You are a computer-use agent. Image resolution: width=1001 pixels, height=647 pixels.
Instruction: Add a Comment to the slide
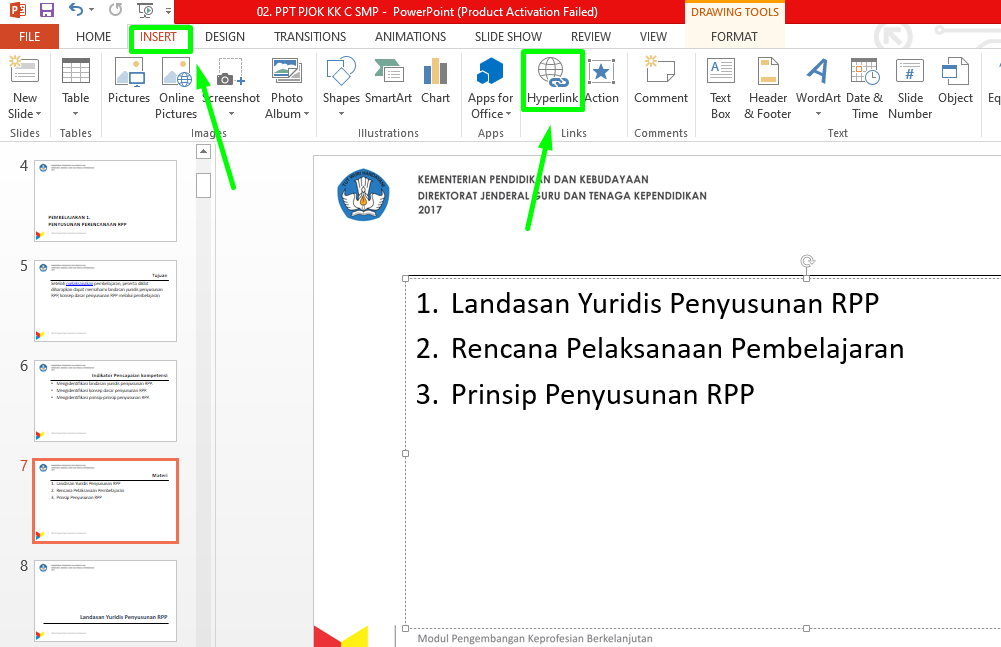[660, 85]
